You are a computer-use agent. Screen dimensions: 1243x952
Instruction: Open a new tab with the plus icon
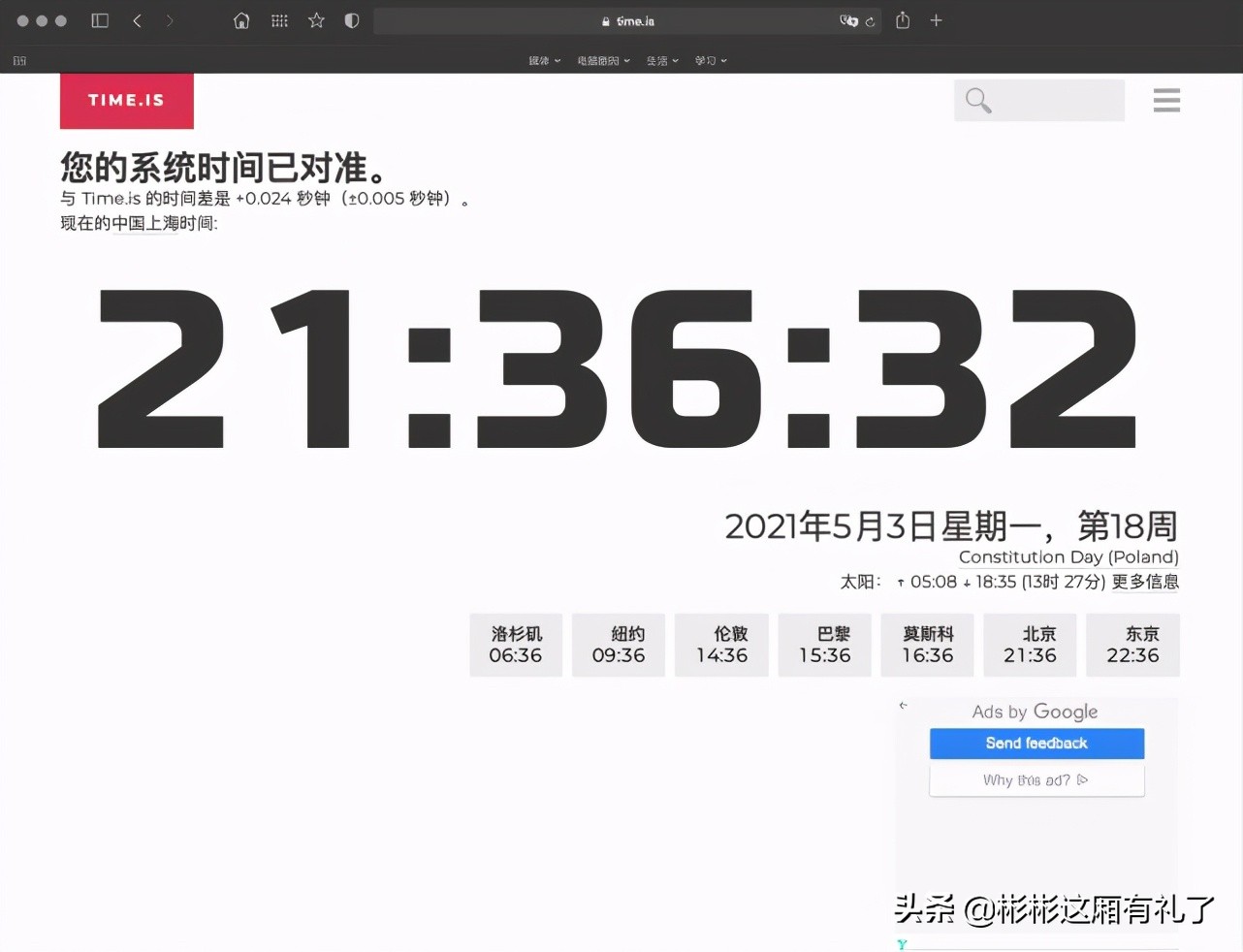[937, 20]
